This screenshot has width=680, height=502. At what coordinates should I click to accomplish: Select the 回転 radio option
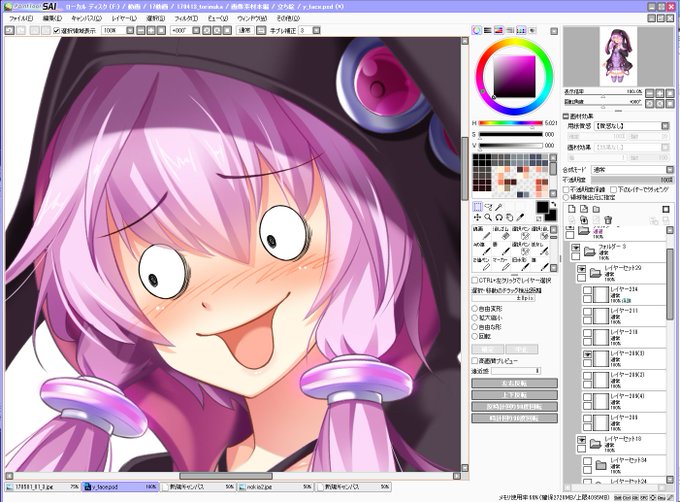pos(475,336)
